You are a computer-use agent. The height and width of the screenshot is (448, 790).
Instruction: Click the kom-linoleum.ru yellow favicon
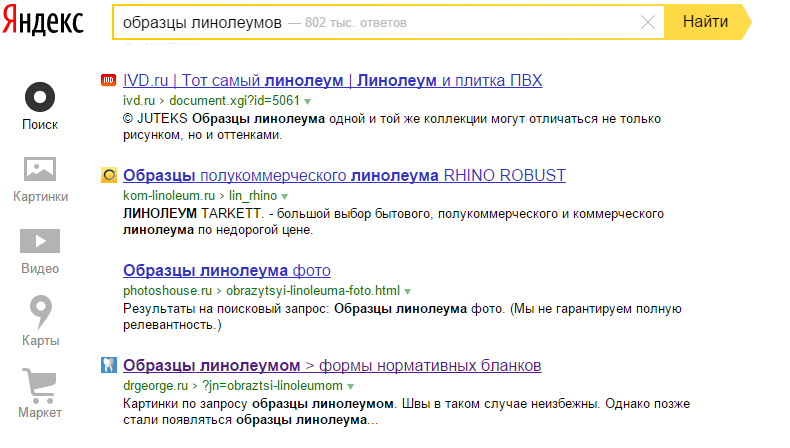[x=109, y=175]
